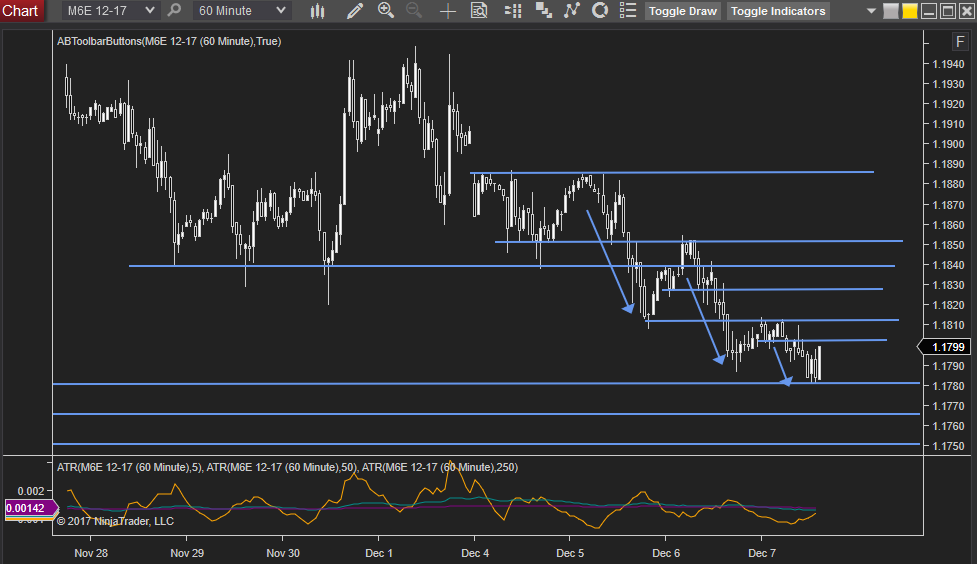This screenshot has height=564, width=977.
Task: Select the Chart tab label
Action: 21,11
